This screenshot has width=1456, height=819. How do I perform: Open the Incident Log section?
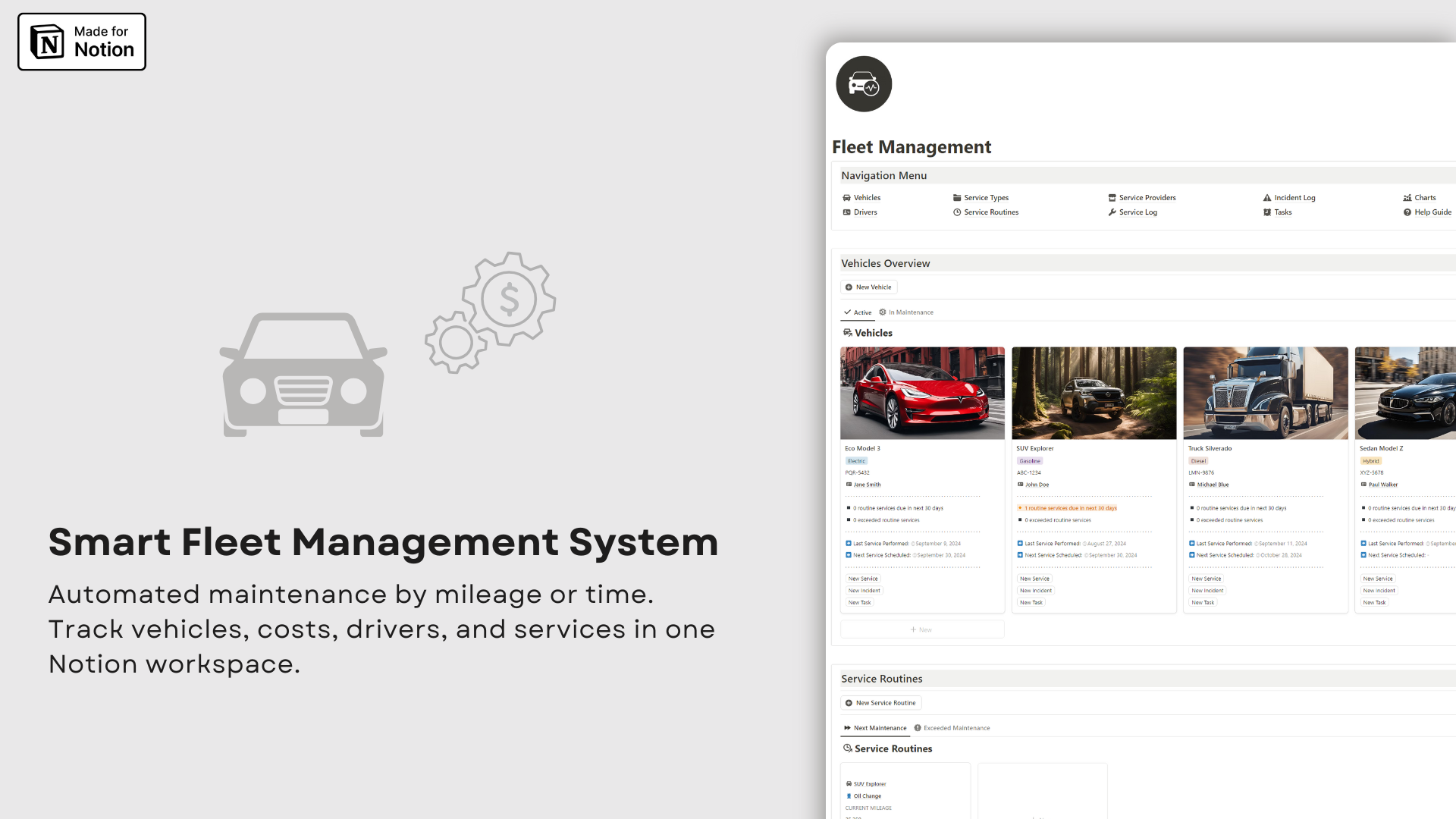[1294, 197]
